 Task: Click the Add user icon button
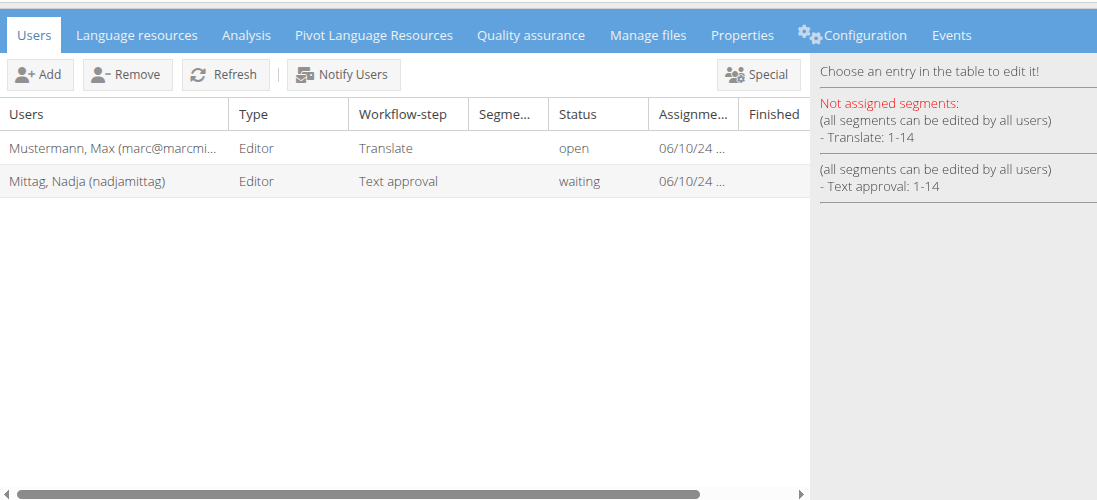[x=26, y=75]
